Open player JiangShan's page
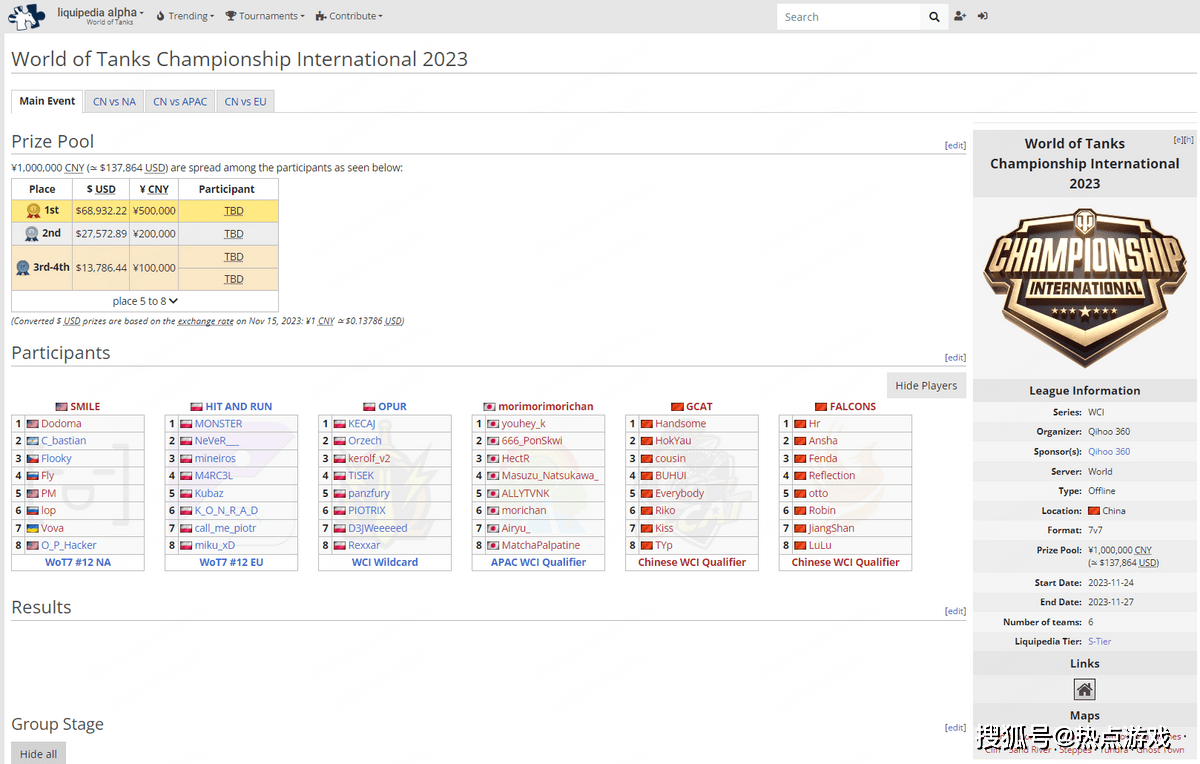This screenshot has height=764, width=1200. 831,528
